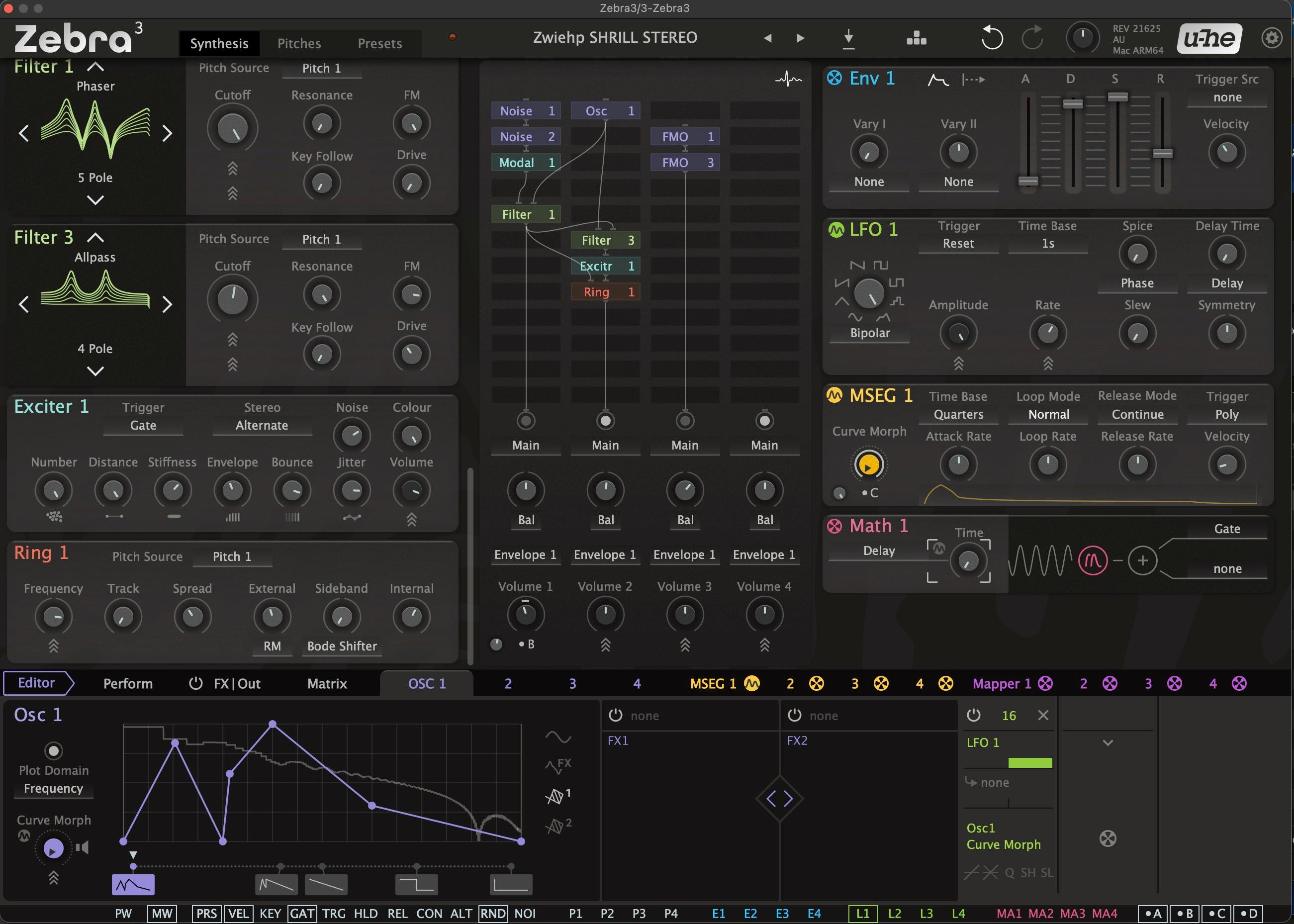Click the VEL modulation source button
The height and width of the screenshot is (924, 1294).
pyautogui.click(x=238, y=914)
